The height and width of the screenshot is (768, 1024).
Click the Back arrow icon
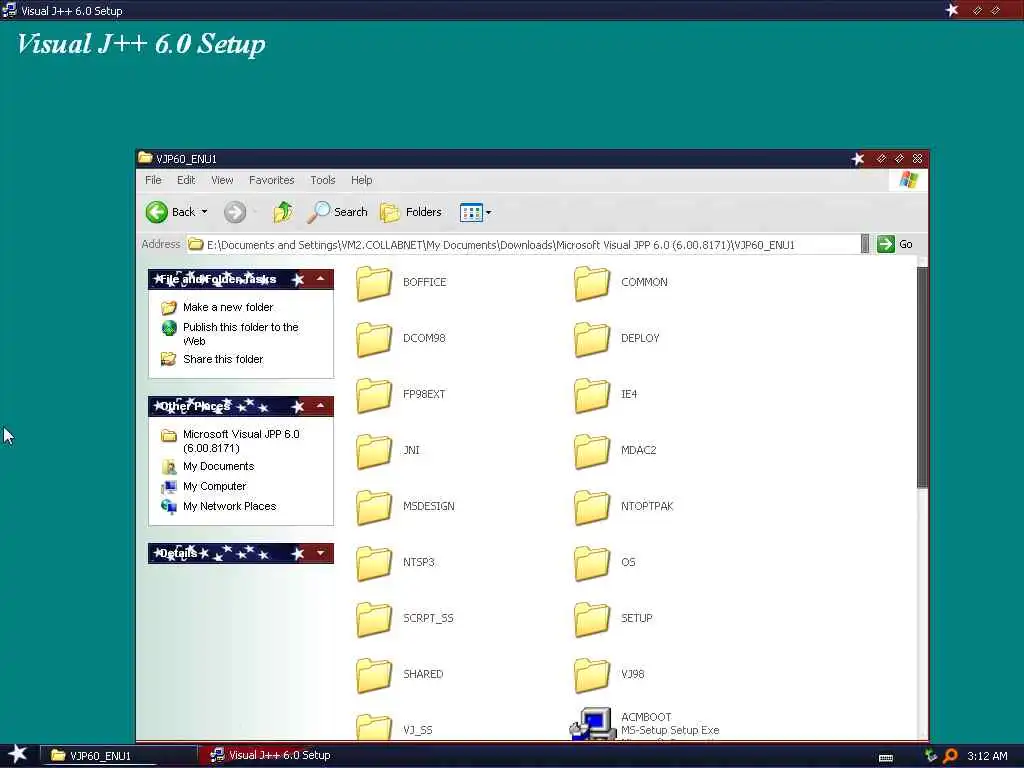coord(157,212)
